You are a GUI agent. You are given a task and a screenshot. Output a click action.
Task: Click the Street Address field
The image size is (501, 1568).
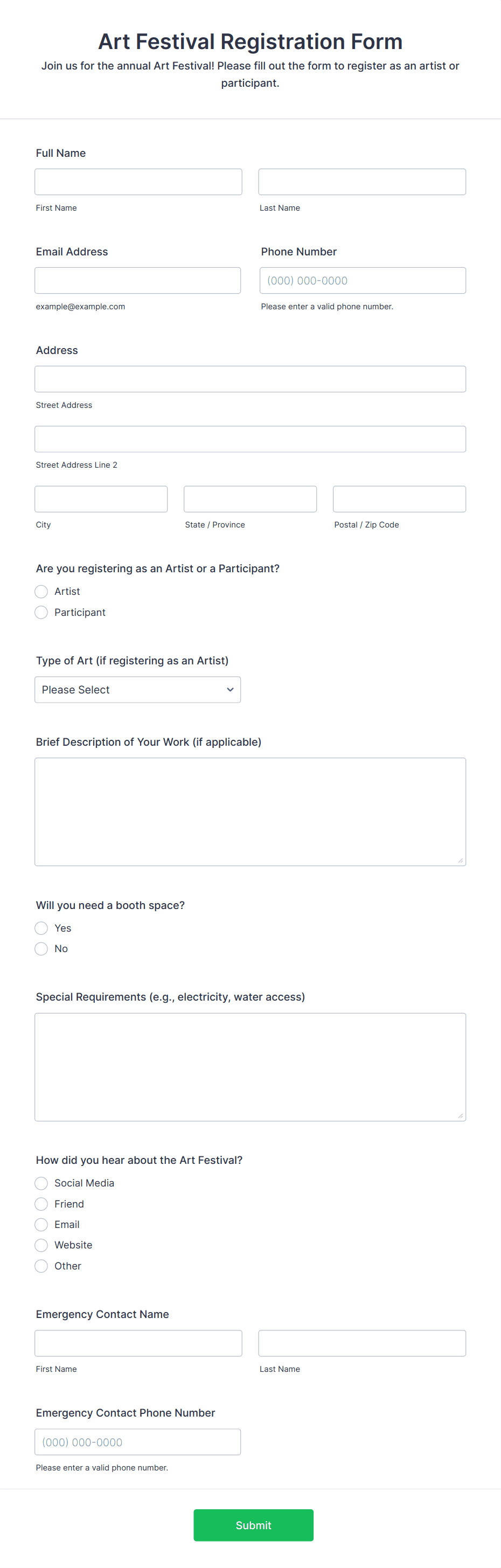pos(250,379)
